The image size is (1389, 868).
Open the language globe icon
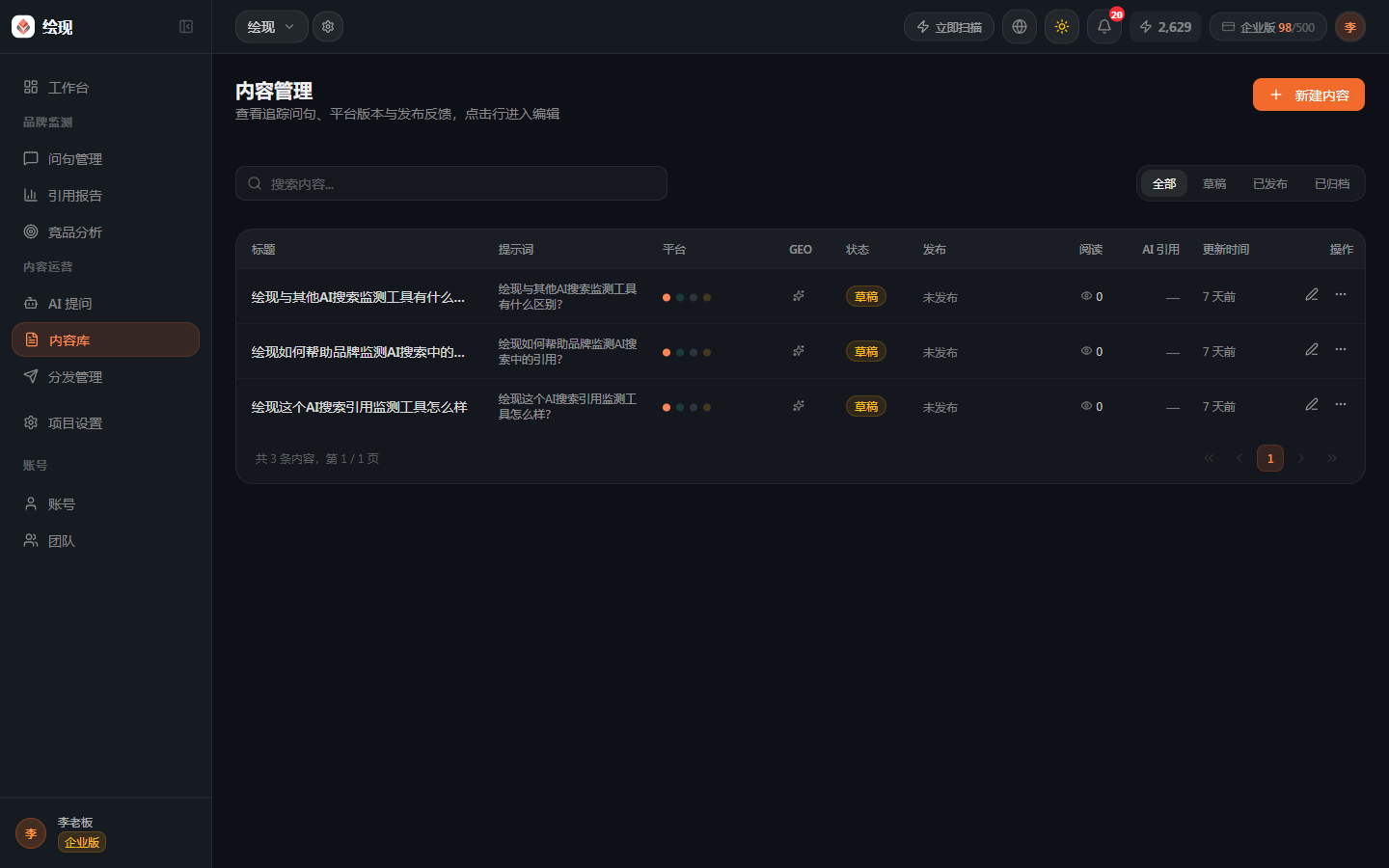click(x=1020, y=27)
